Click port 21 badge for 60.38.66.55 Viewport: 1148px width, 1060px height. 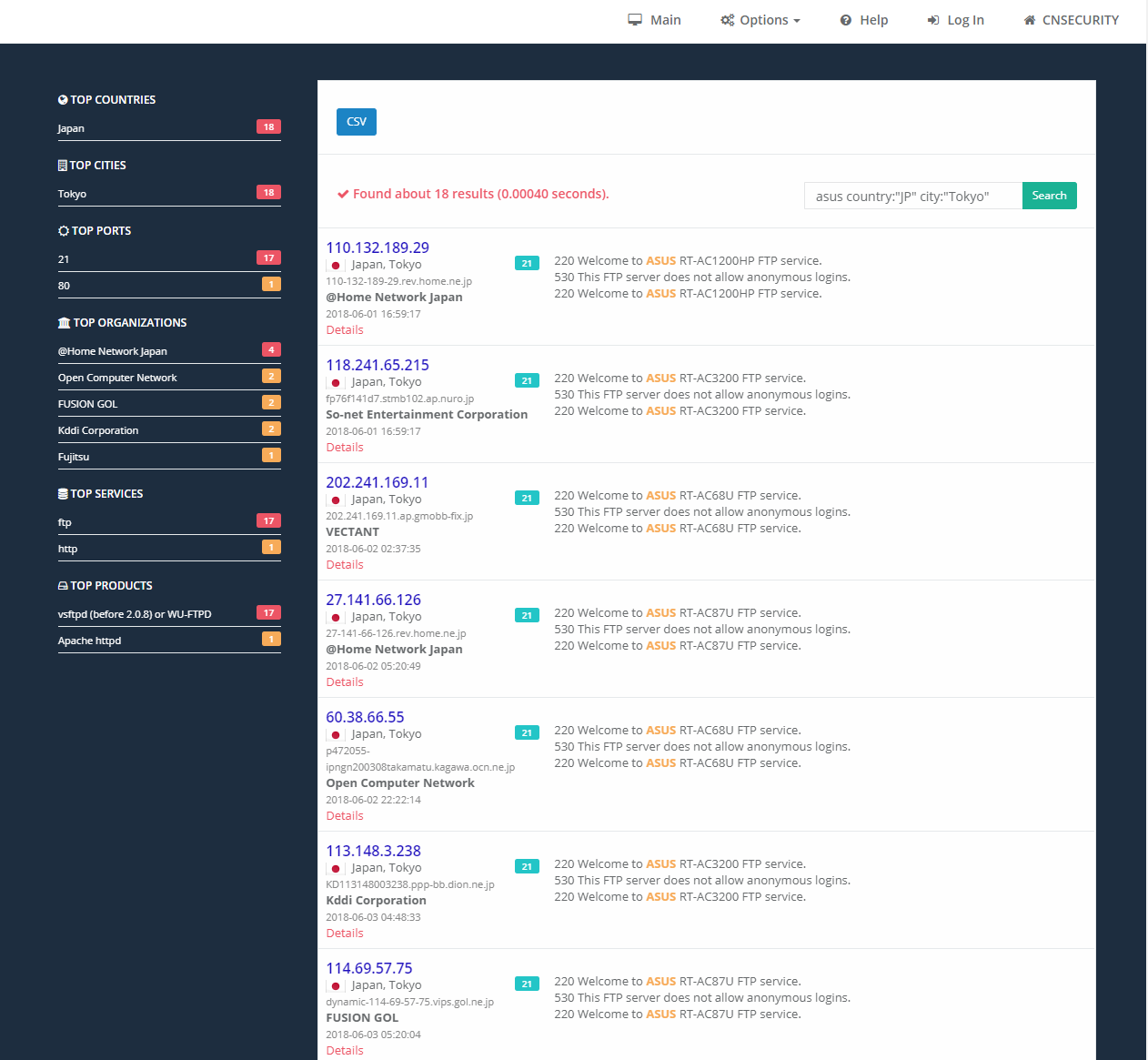[x=527, y=733]
